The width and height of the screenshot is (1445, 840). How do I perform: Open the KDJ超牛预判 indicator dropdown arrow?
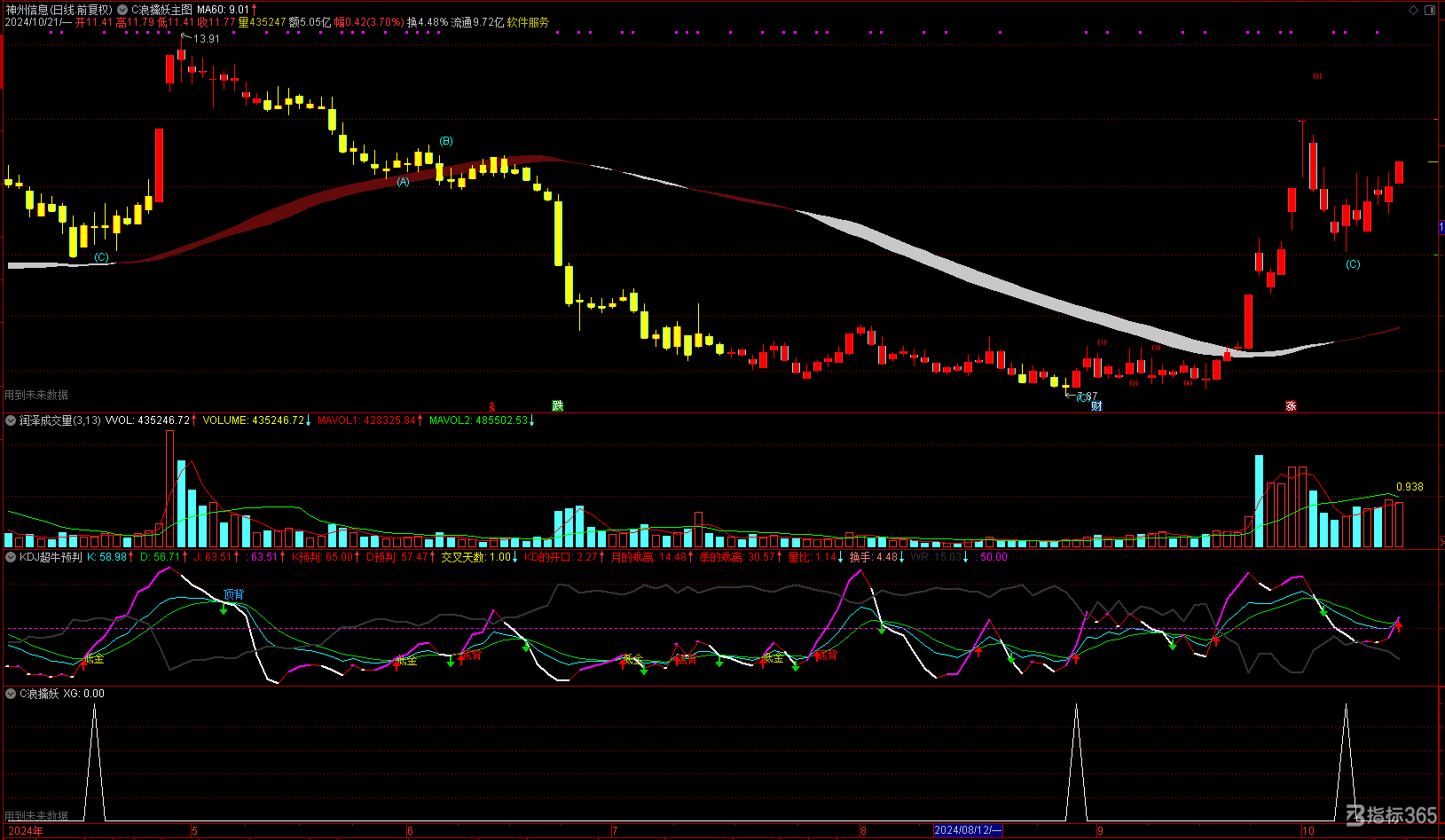[x=11, y=557]
